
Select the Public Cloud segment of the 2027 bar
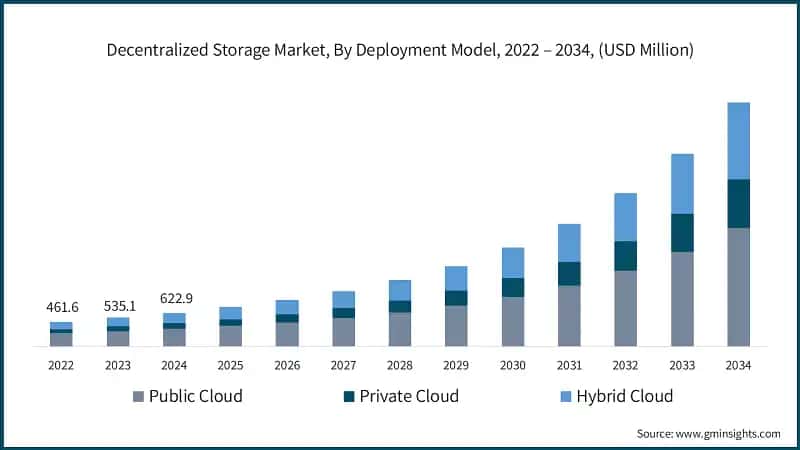pos(343,332)
